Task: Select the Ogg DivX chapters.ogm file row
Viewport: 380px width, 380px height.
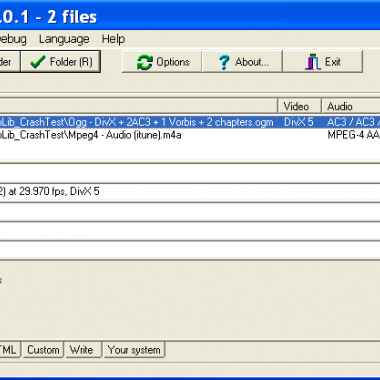Action: (x=190, y=122)
